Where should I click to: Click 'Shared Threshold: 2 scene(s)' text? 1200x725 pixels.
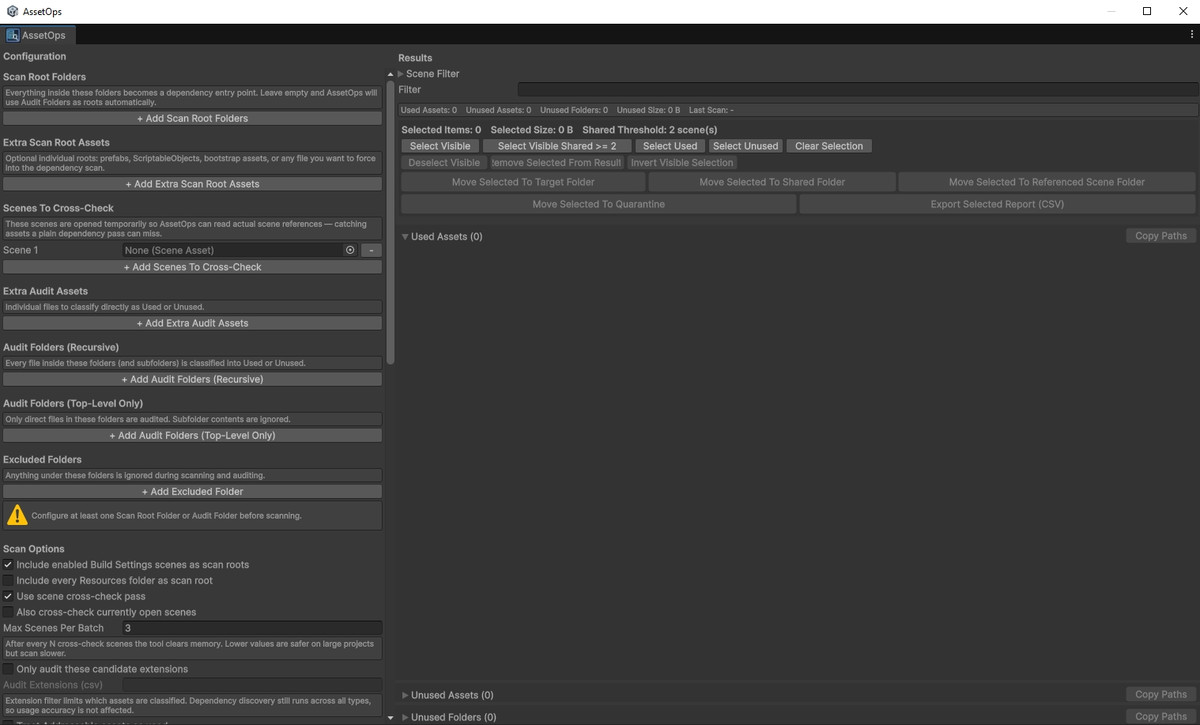tap(649, 130)
